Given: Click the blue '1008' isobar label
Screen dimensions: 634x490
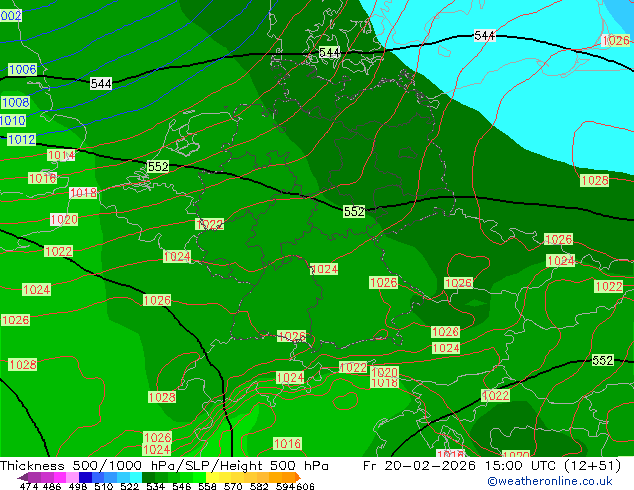Looking at the screenshot, I should coord(15,102).
